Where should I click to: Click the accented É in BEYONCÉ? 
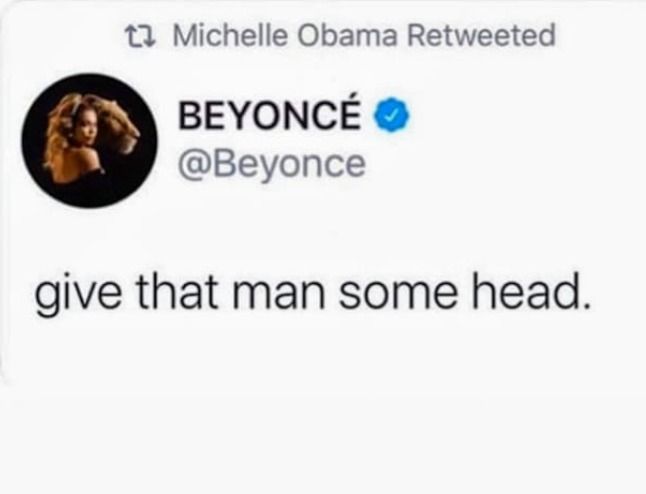click(x=346, y=112)
